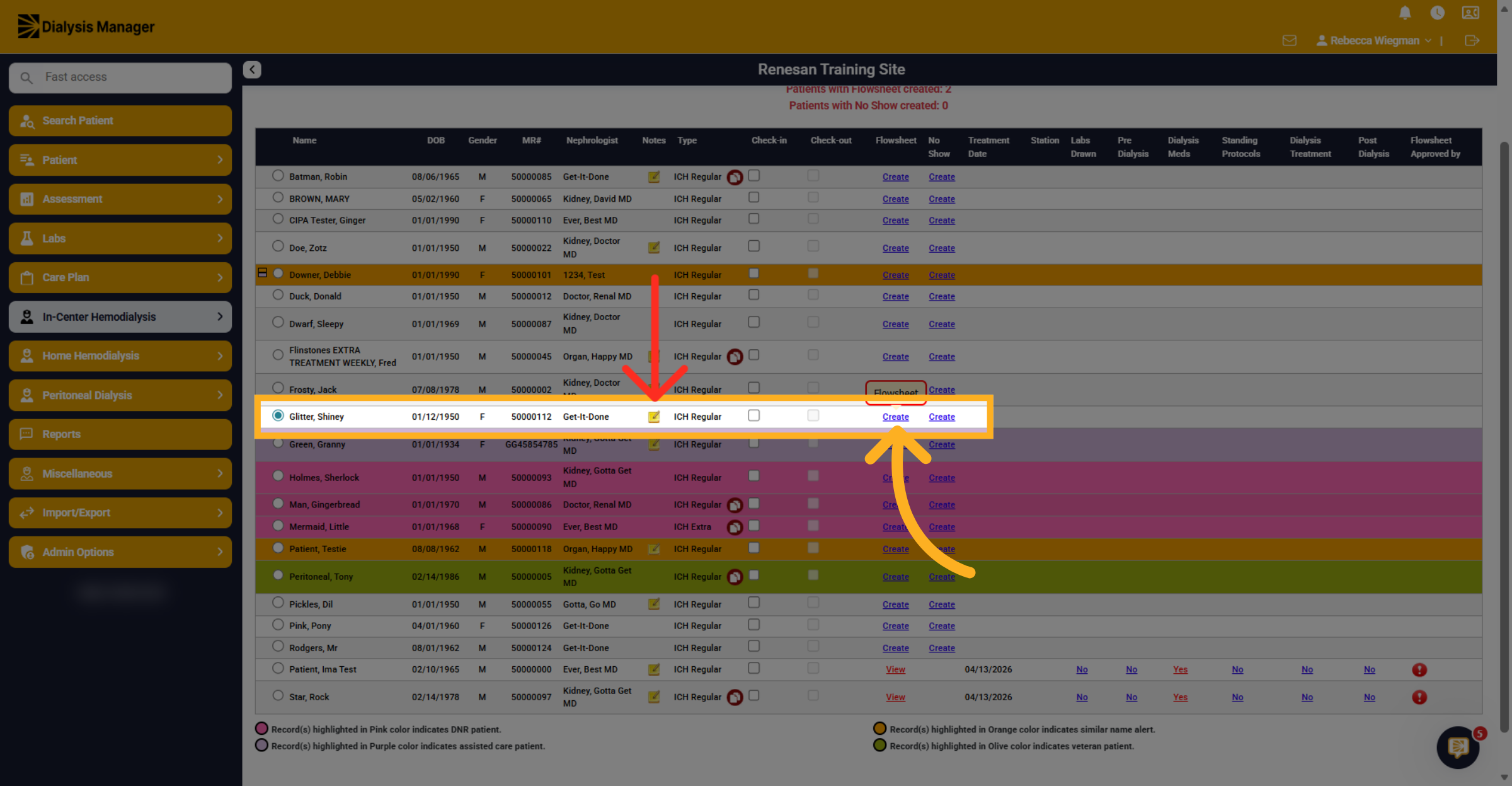This screenshot has width=1512, height=786.
Task: Open notes icon for Glitter, Shiney
Action: click(654, 417)
